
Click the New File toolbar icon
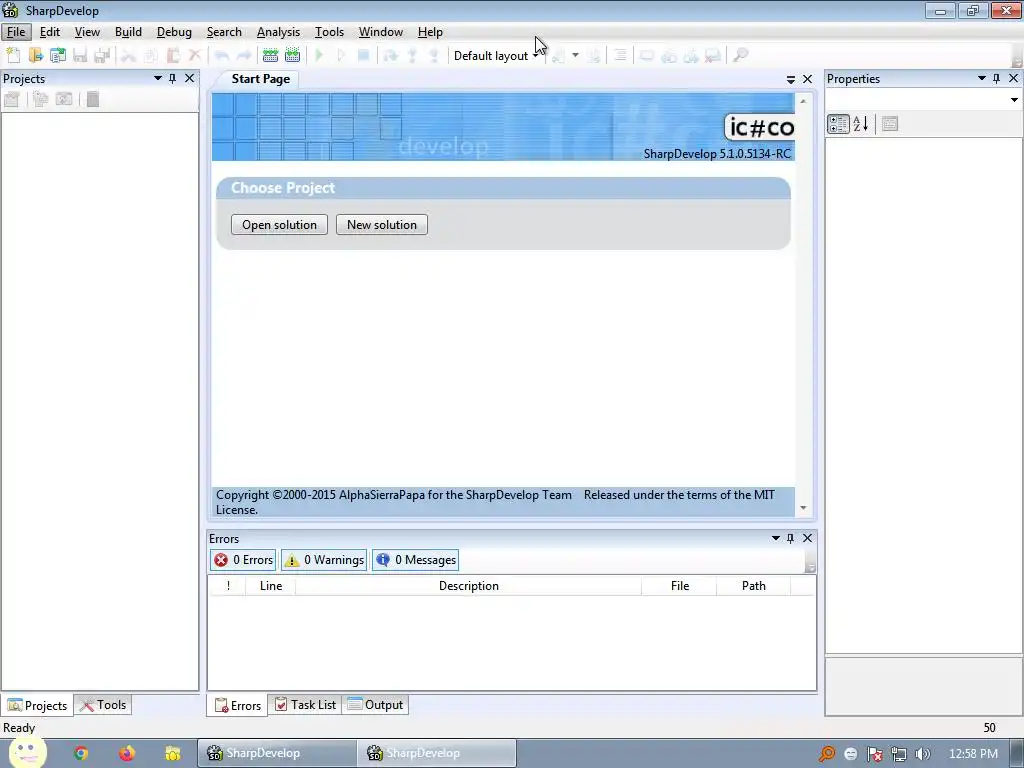(x=13, y=56)
